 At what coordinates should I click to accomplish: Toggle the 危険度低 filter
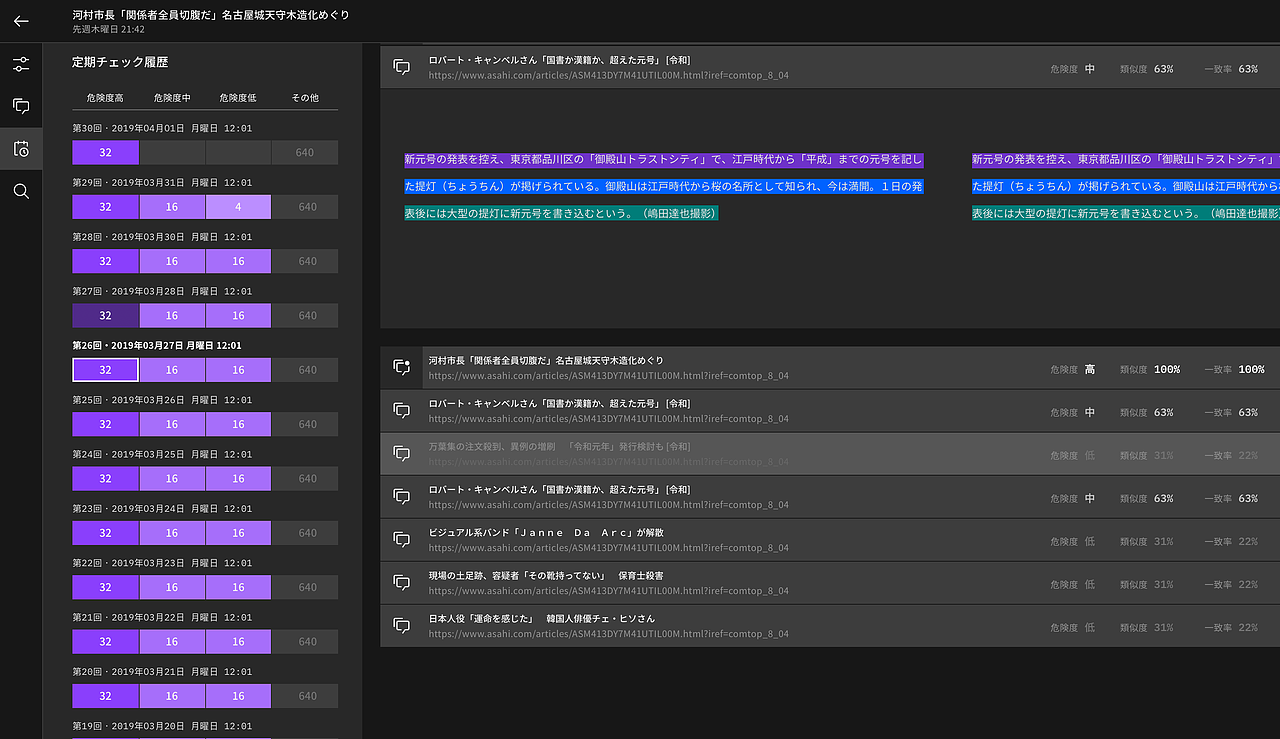click(240, 97)
